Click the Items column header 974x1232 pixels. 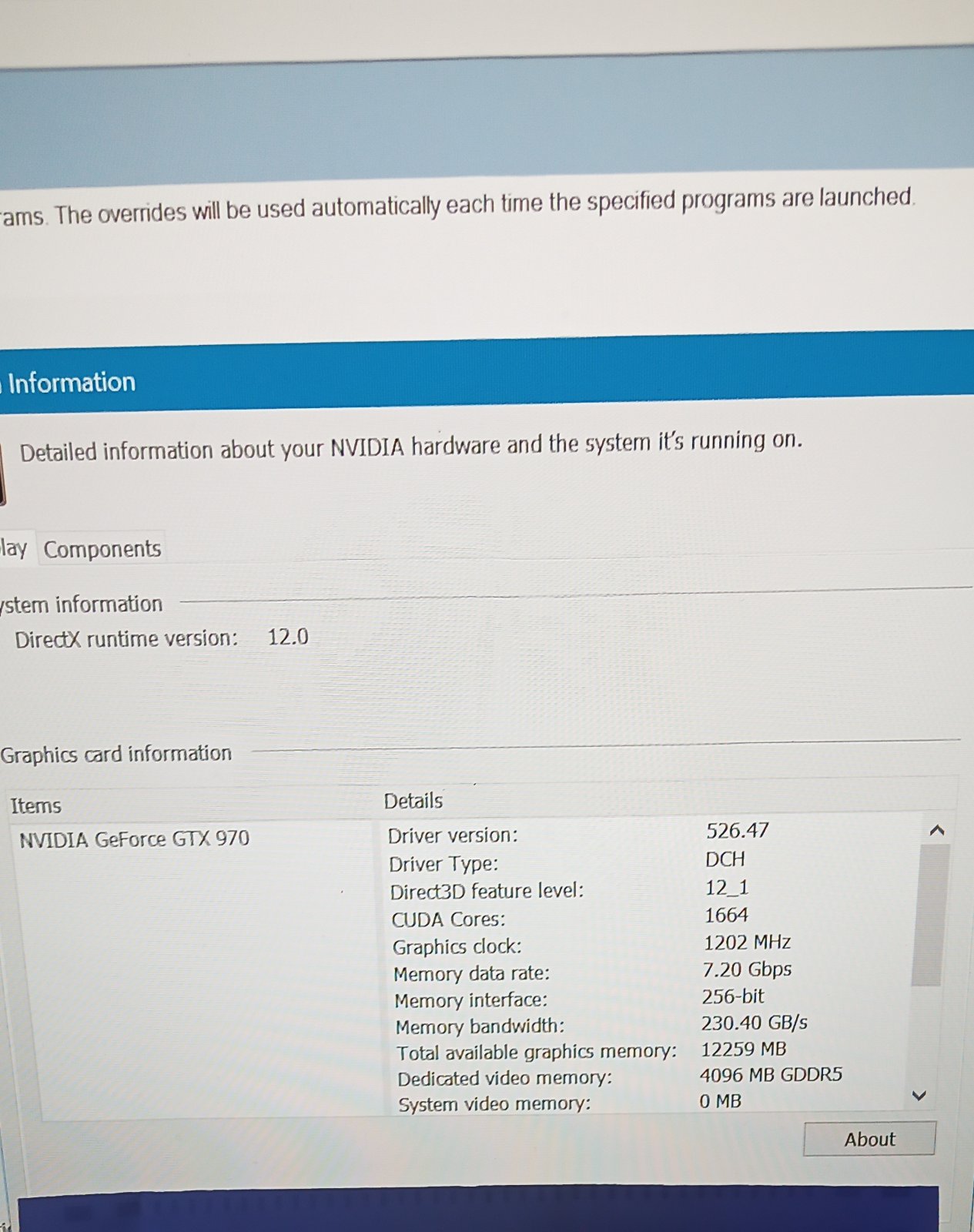(36, 805)
